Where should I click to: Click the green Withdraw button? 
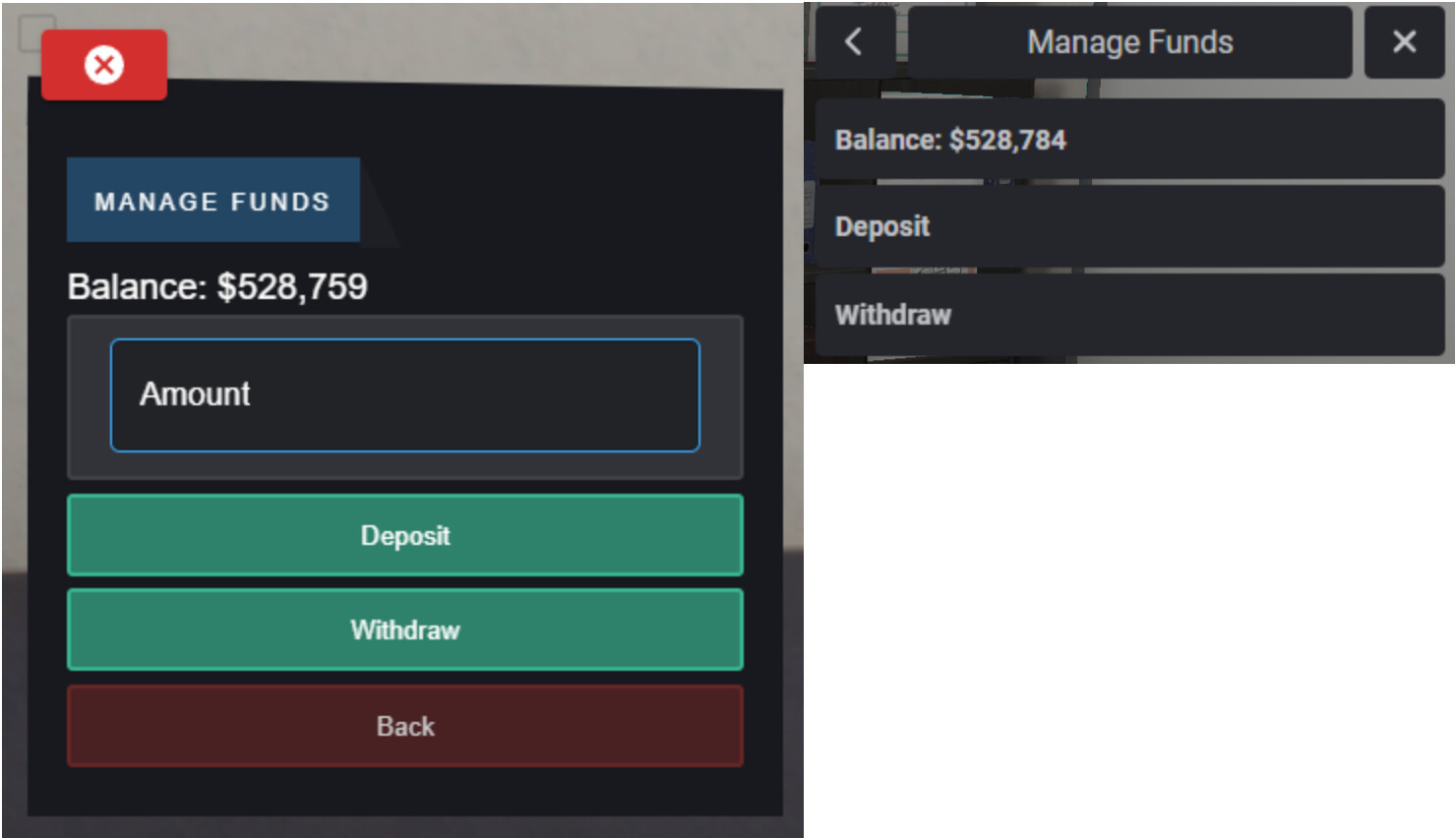click(x=404, y=629)
